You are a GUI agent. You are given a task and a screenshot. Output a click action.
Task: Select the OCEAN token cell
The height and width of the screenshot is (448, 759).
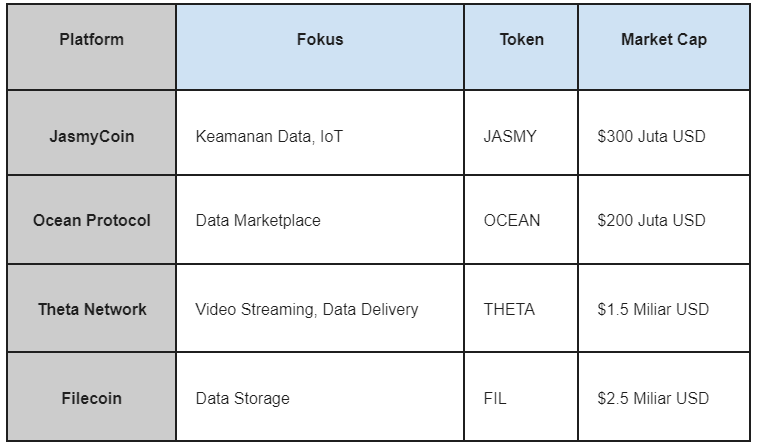521,220
